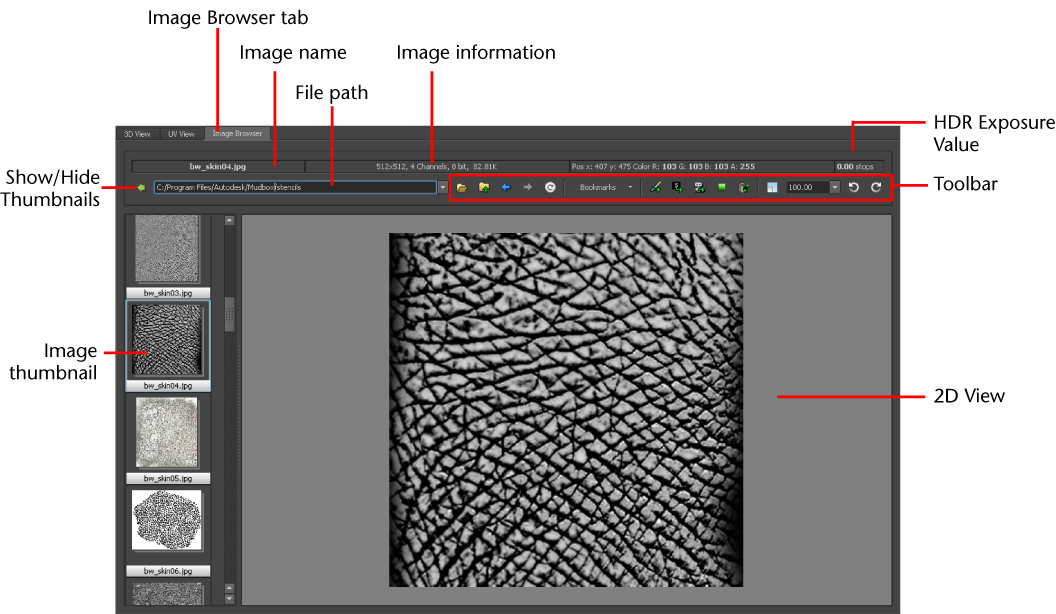Expand the file path history dropdown
The image size is (1056, 614).
tap(442, 188)
